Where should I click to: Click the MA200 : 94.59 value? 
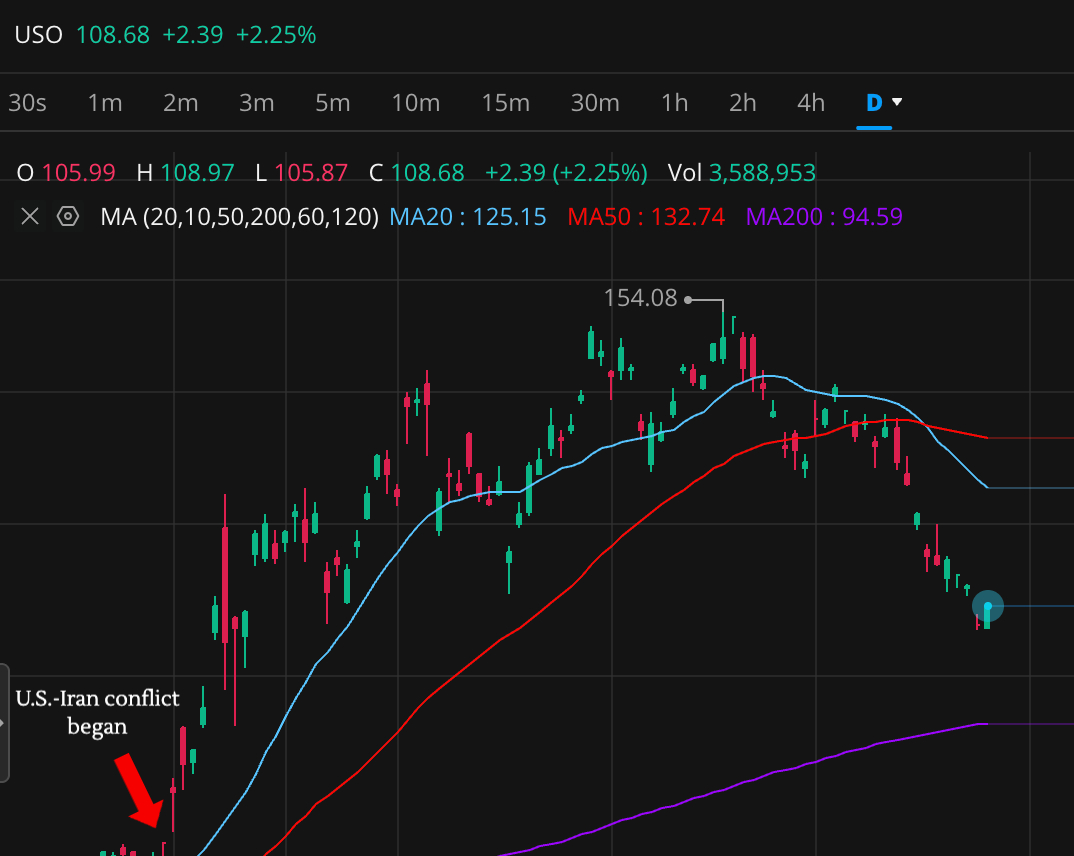click(824, 217)
